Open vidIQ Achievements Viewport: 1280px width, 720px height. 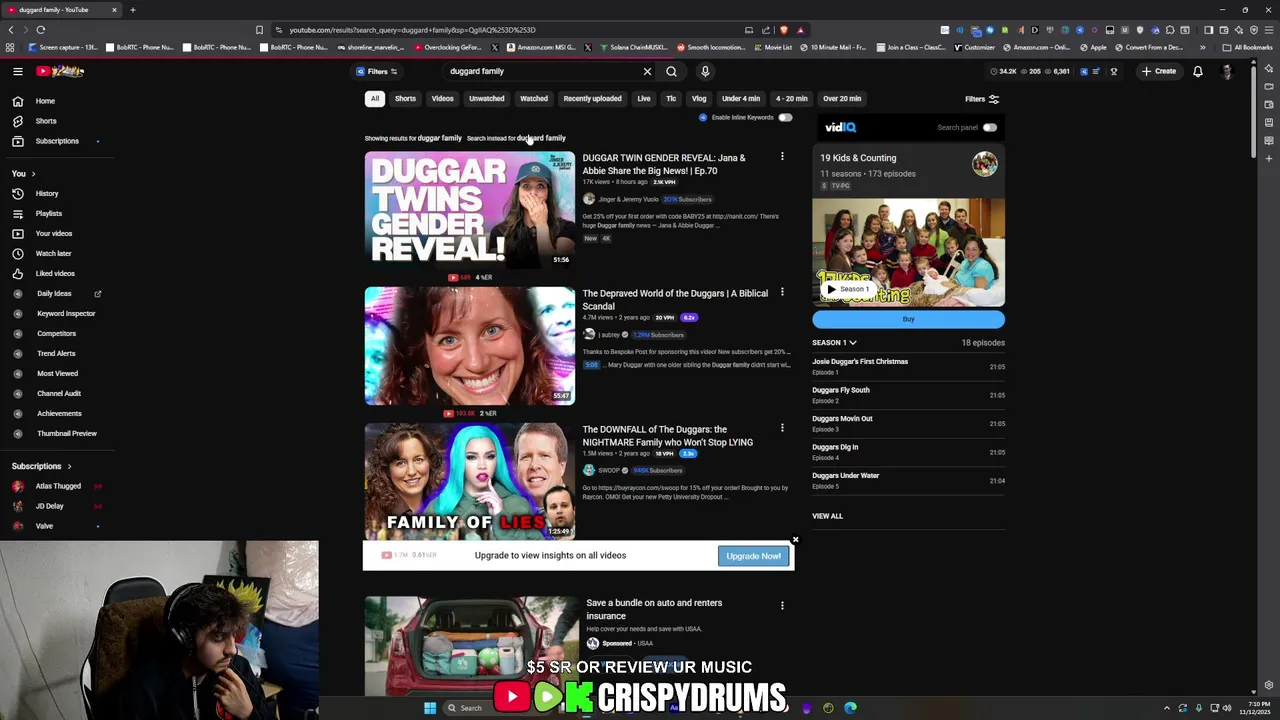pos(59,413)
